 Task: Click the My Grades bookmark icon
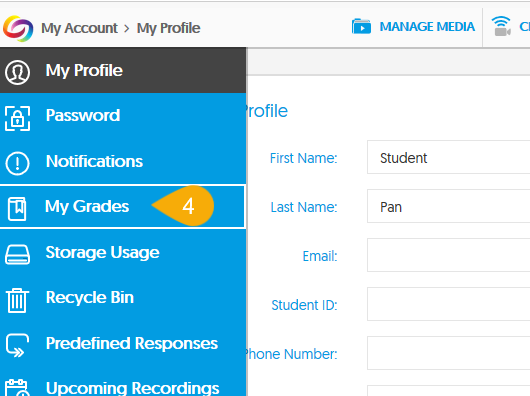coord(17,208)
